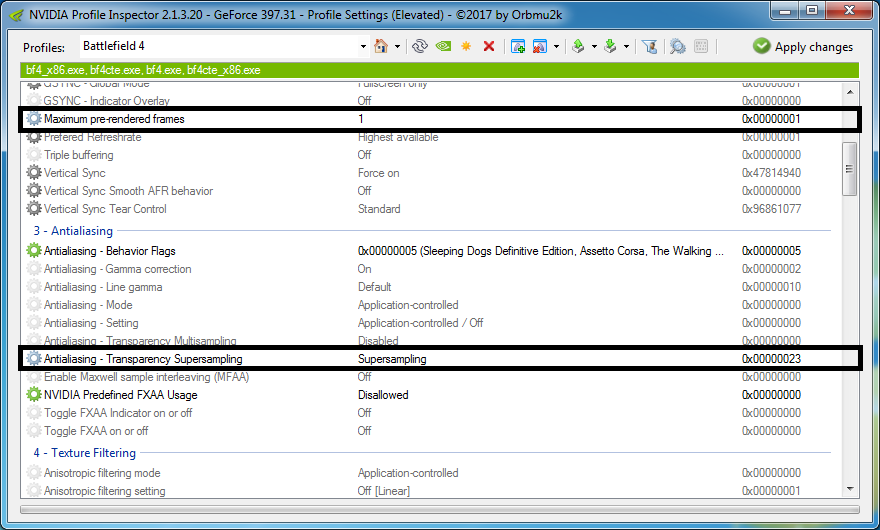The image size is (880, 530).
Task: Click gear icon beside Vertical Sync Smooth AFR
Action: pos(34,190)
